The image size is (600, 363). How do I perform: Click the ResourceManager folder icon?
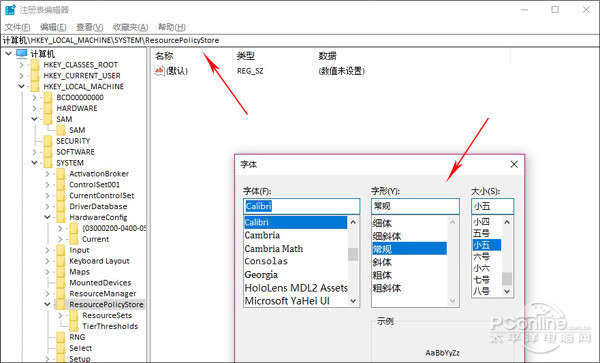61,294
